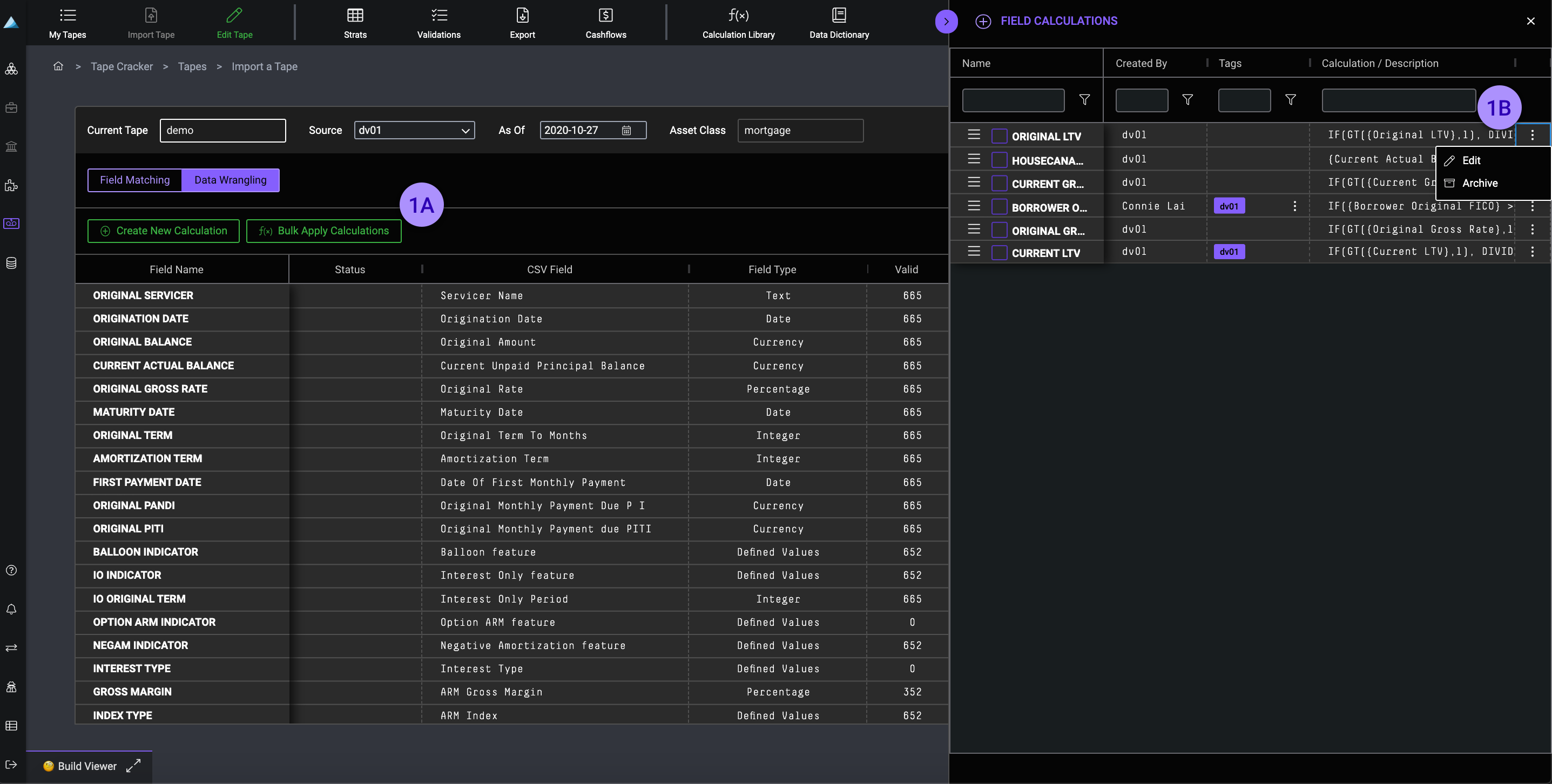Tick the BORROWER O... row checkbox

click(999, 207)
